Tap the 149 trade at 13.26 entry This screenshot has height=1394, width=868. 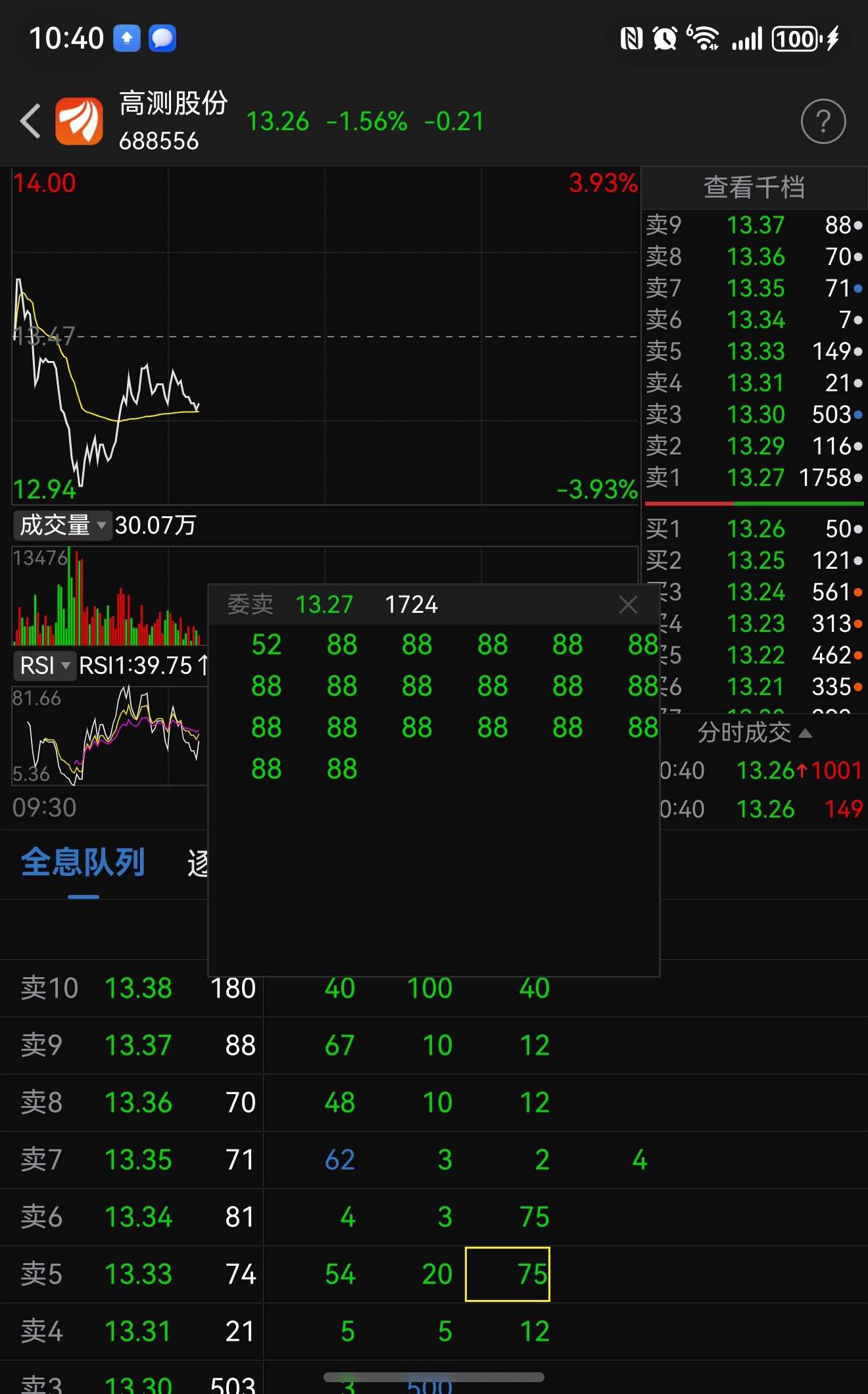click(x=761, y=809)
